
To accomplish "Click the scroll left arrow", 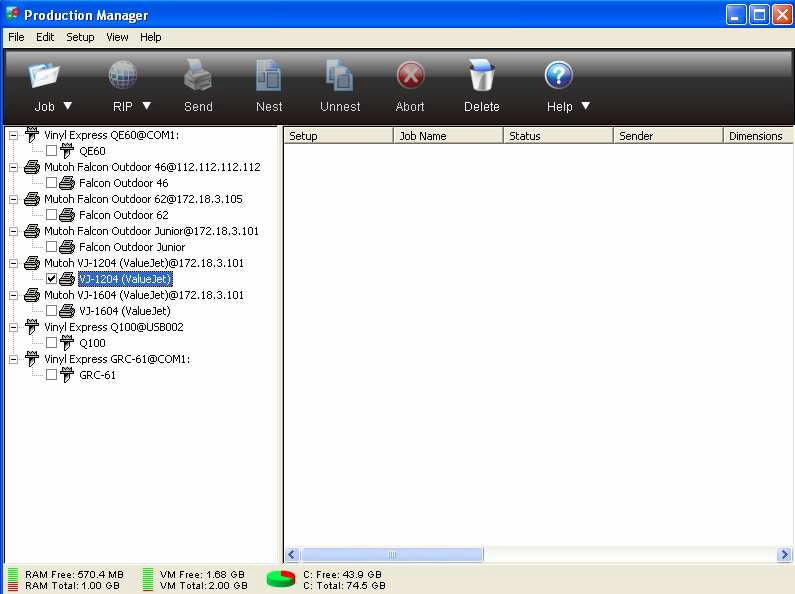I will pos(292,554).
